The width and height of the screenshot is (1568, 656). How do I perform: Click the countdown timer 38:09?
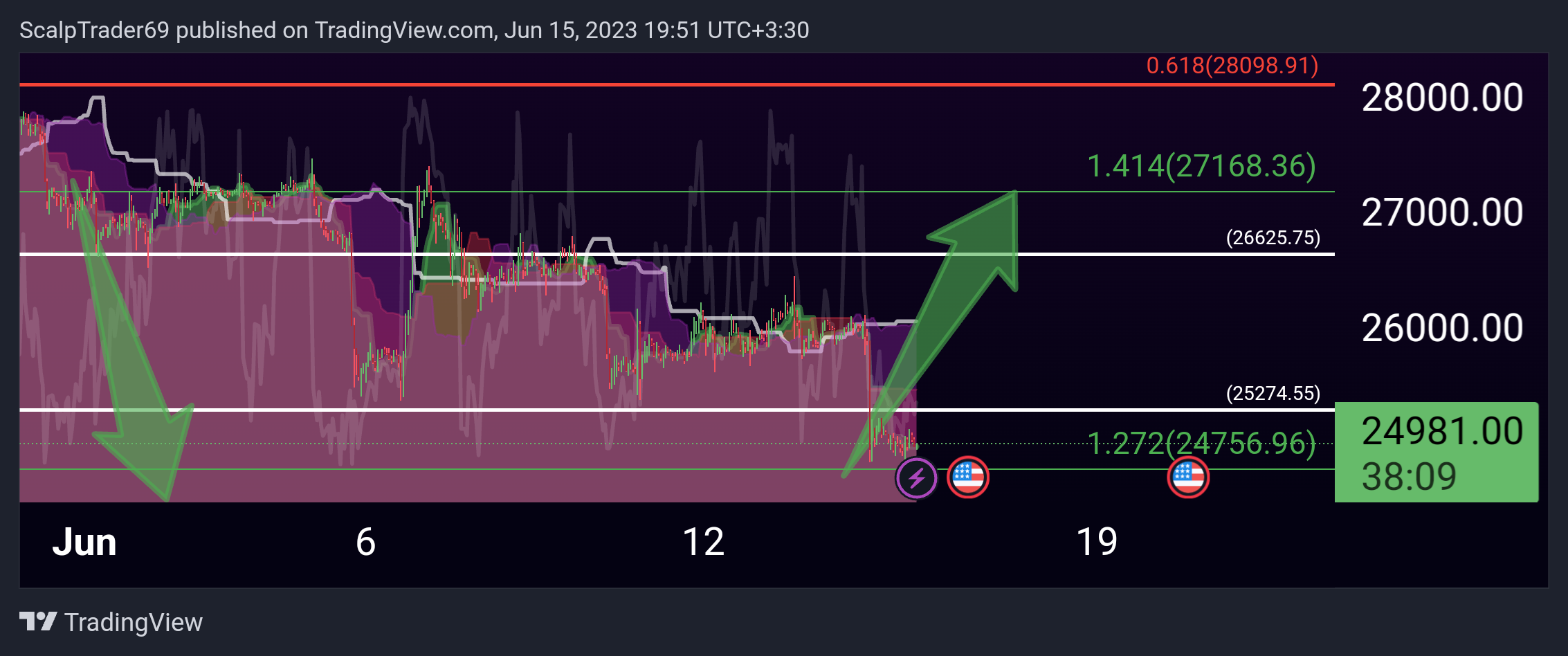1409,477
